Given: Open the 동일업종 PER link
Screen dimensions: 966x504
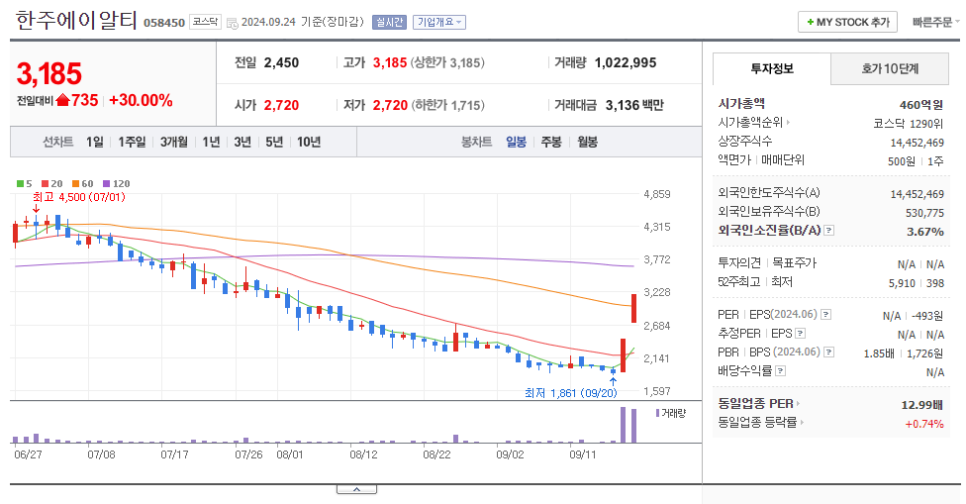Looking at the screenshot, I should point(758,404).
